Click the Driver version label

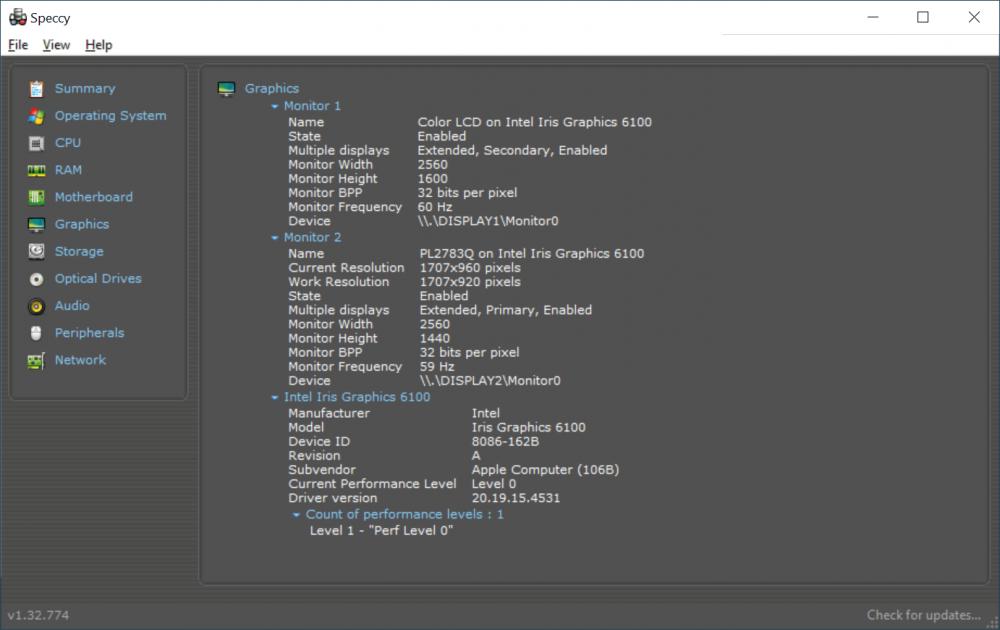pos(333,498)
